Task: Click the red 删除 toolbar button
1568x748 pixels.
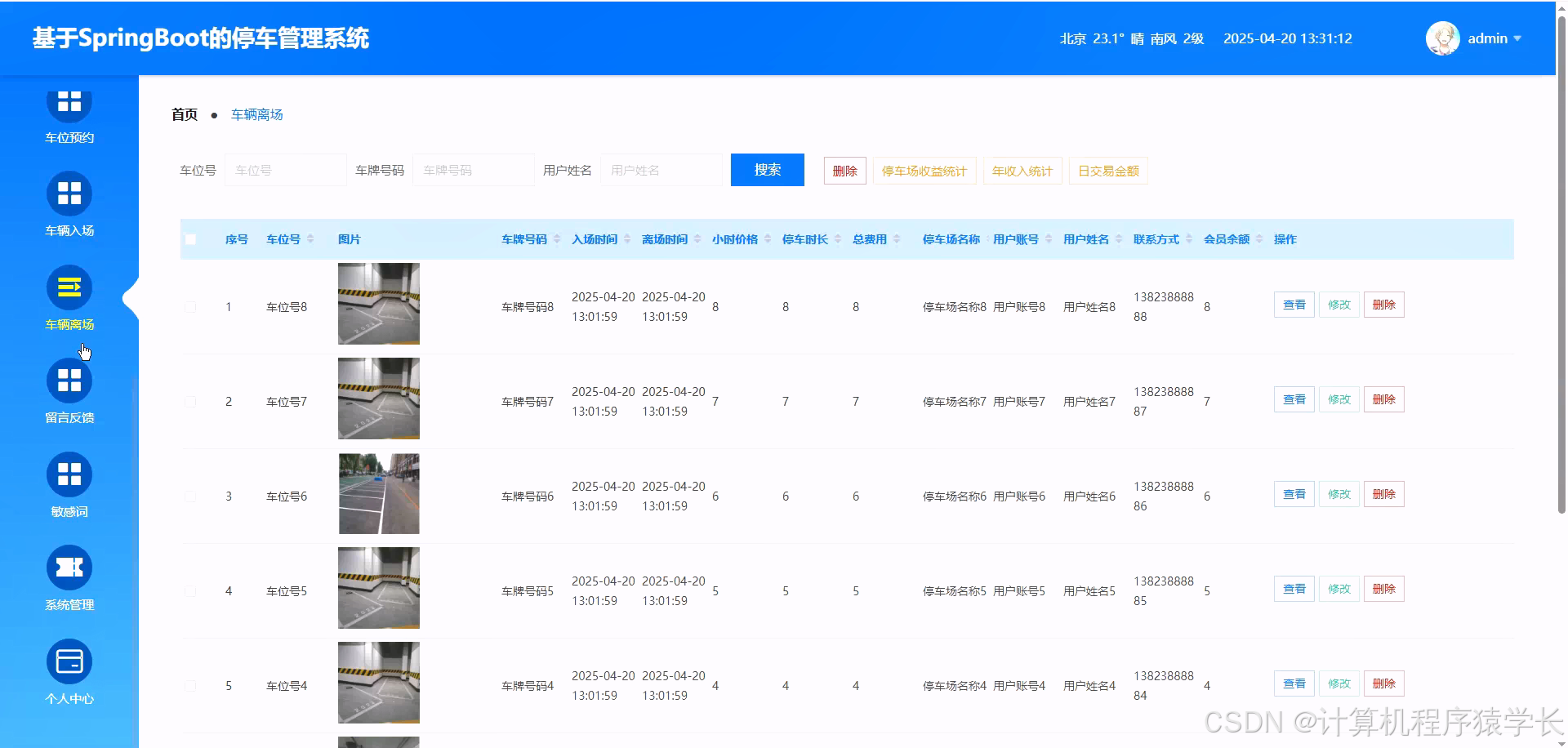Action: [x=844, y=171]
